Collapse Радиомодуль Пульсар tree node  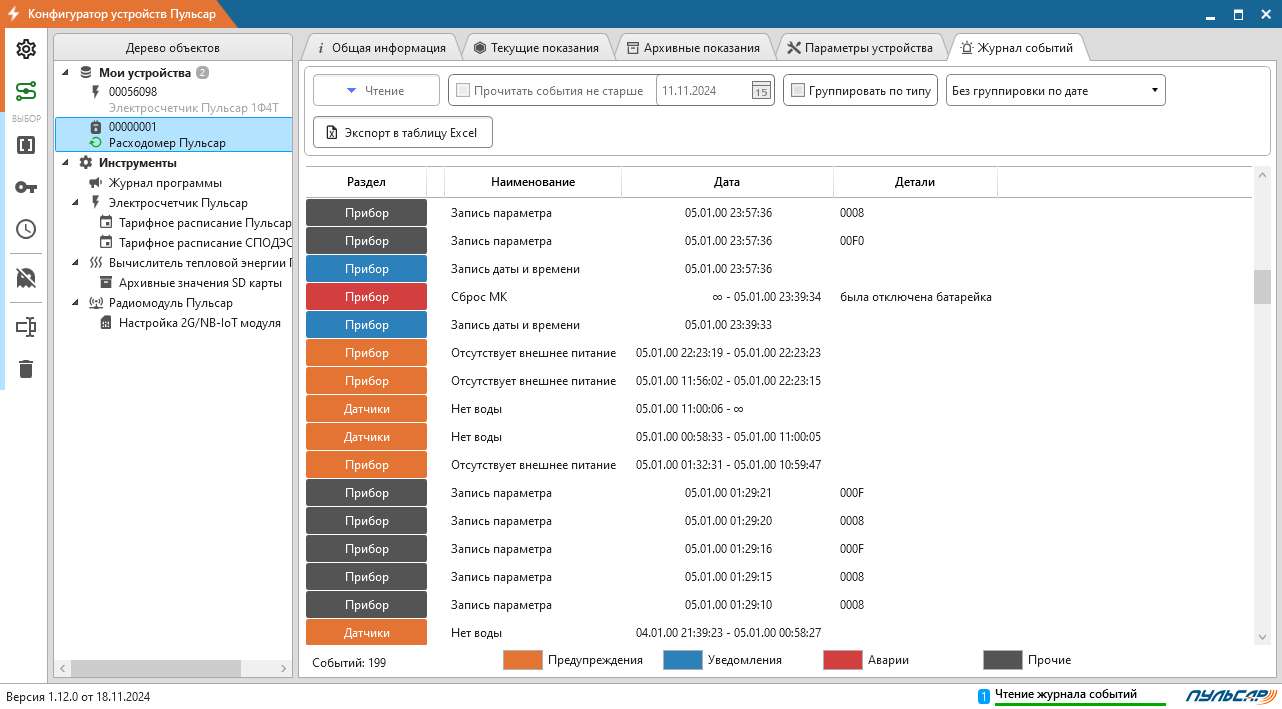76,303
